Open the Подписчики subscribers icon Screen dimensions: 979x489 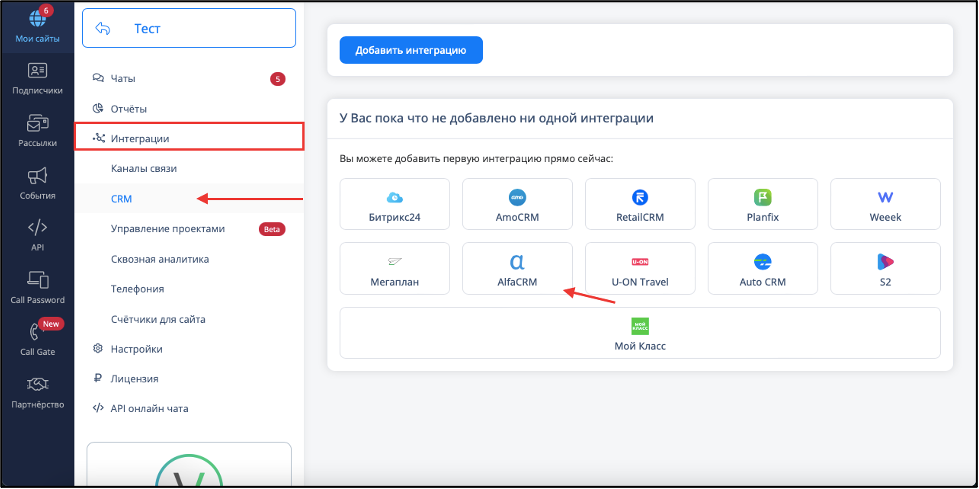point(38,71)
